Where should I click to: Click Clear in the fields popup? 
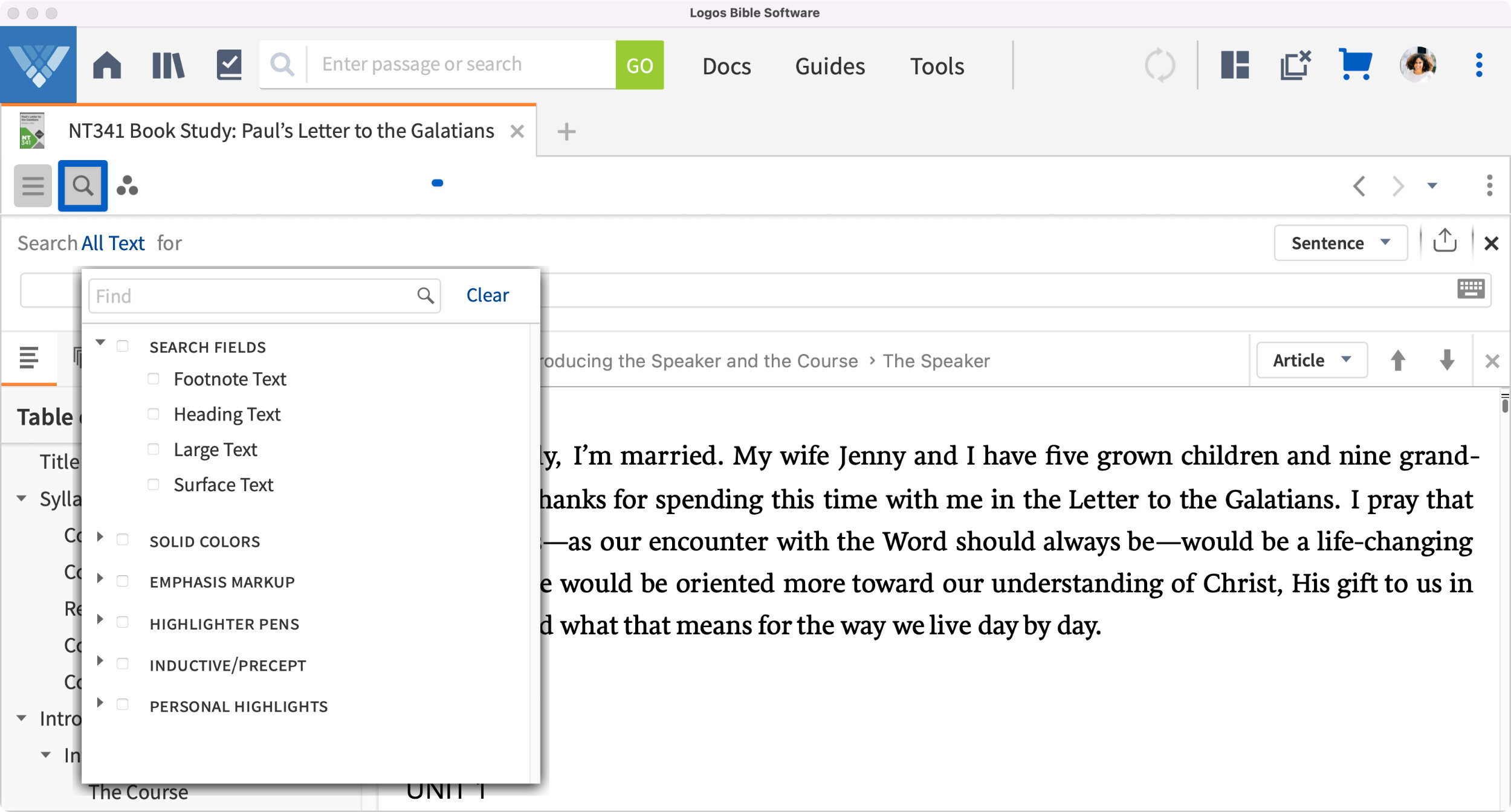coord(487,295)
